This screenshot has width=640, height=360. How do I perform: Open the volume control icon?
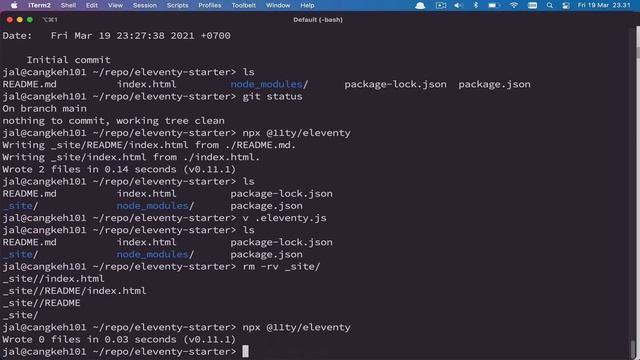pyautogui.click(x=458, y=5)
